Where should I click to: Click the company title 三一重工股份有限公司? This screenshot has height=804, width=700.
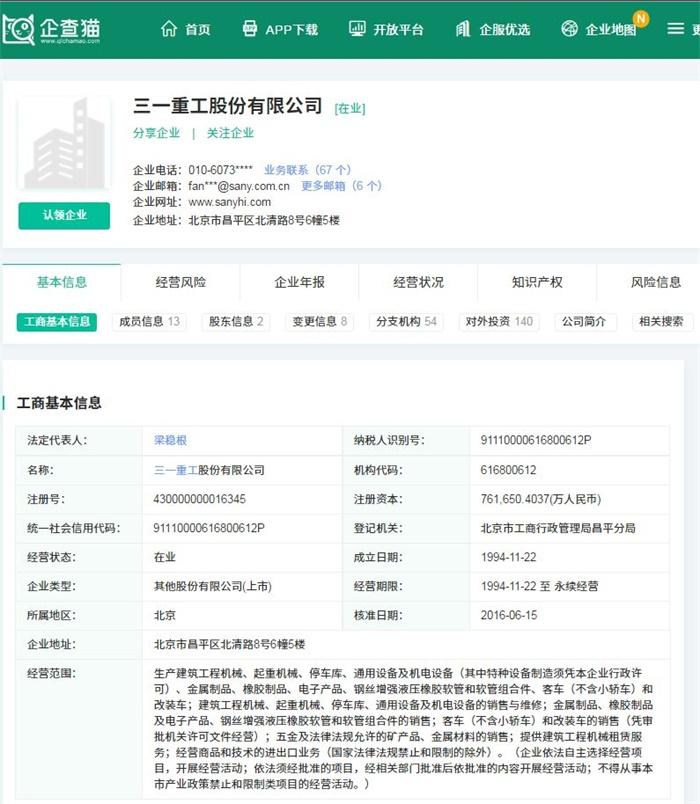(228, 106)
